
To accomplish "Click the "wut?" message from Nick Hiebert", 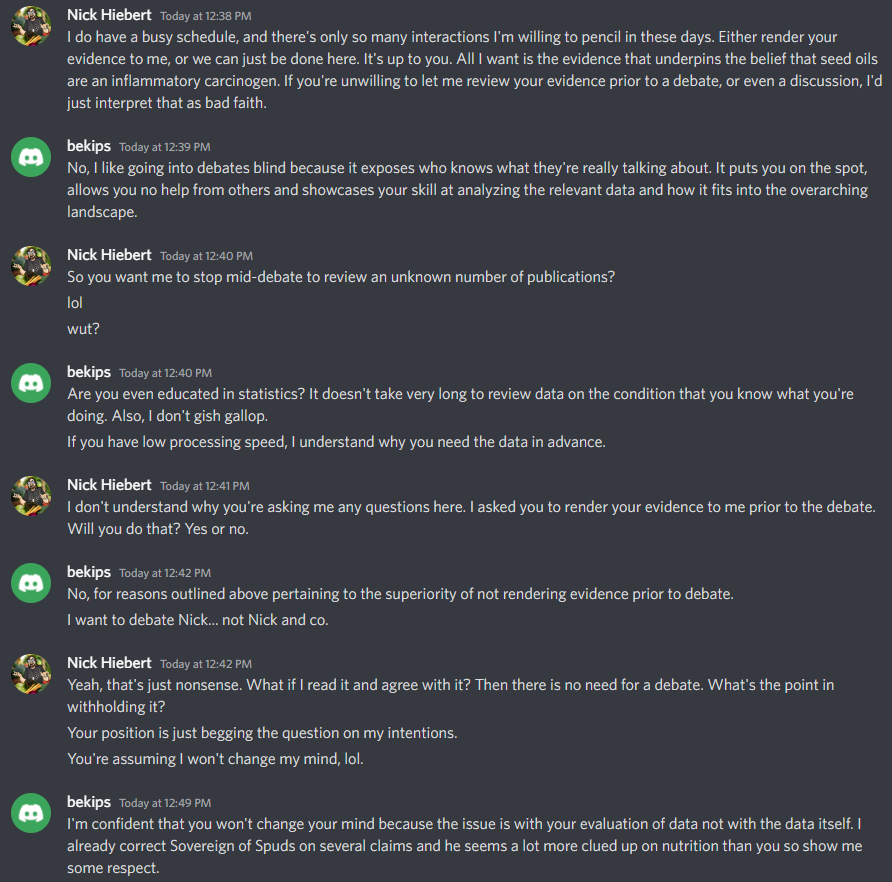I will click(x=82, y=327).
